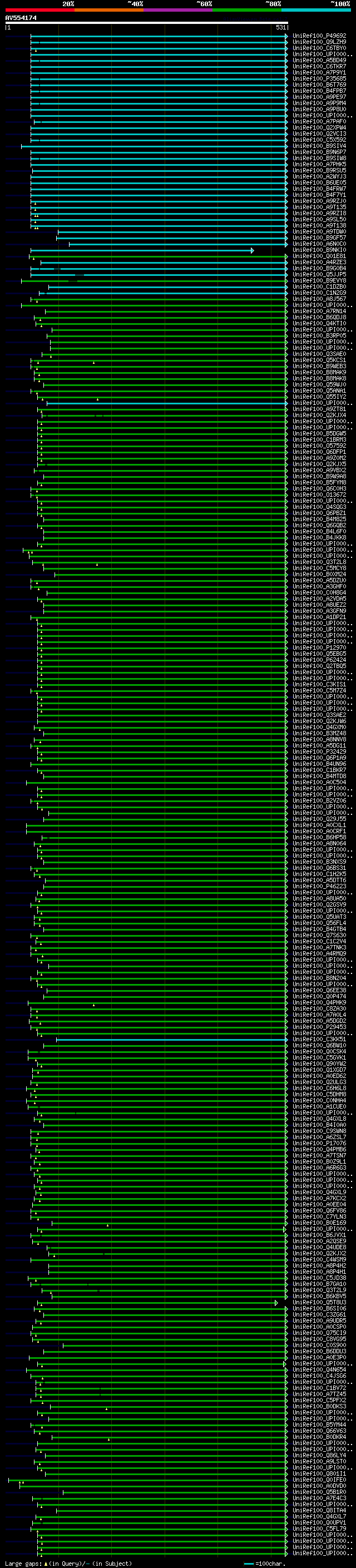Click alignment bar of UniRef100_Q5T8U3

(x=158, y=1302)
